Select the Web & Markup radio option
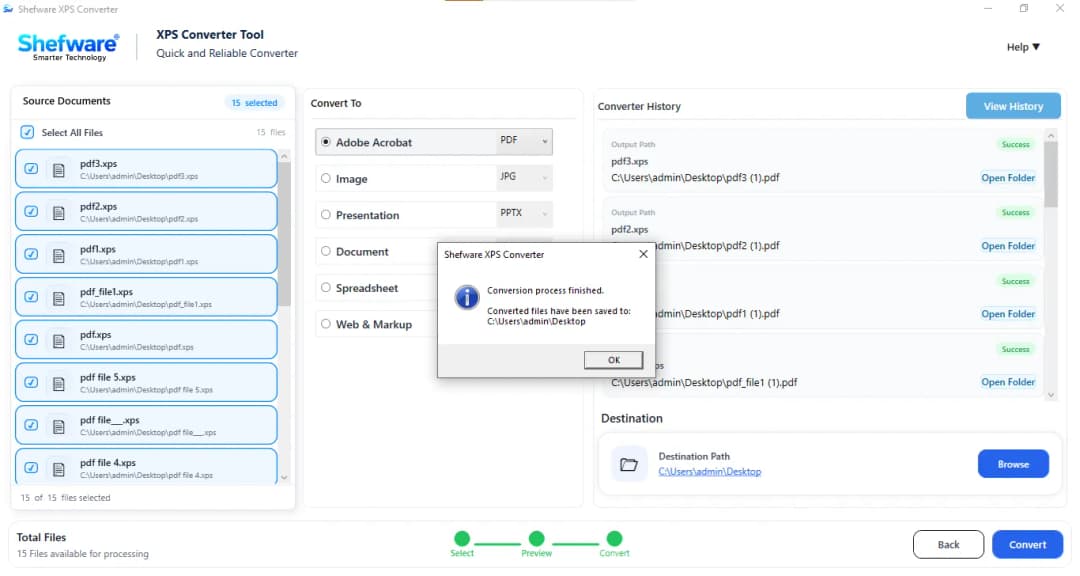The width and height of the screenshot is (1080, 576). pos(326,324)
